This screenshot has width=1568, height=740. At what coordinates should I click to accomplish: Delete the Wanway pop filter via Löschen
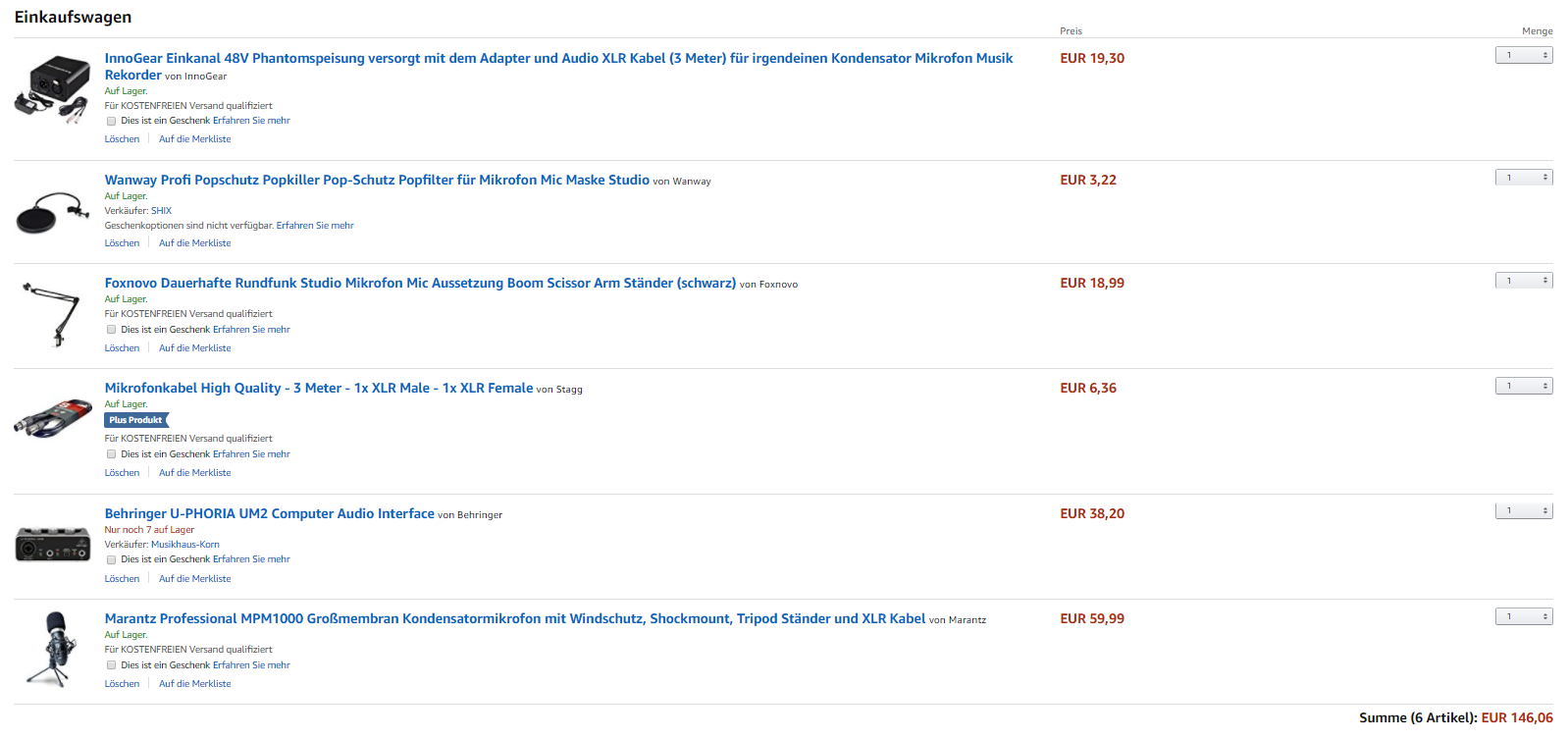point(122,243)
